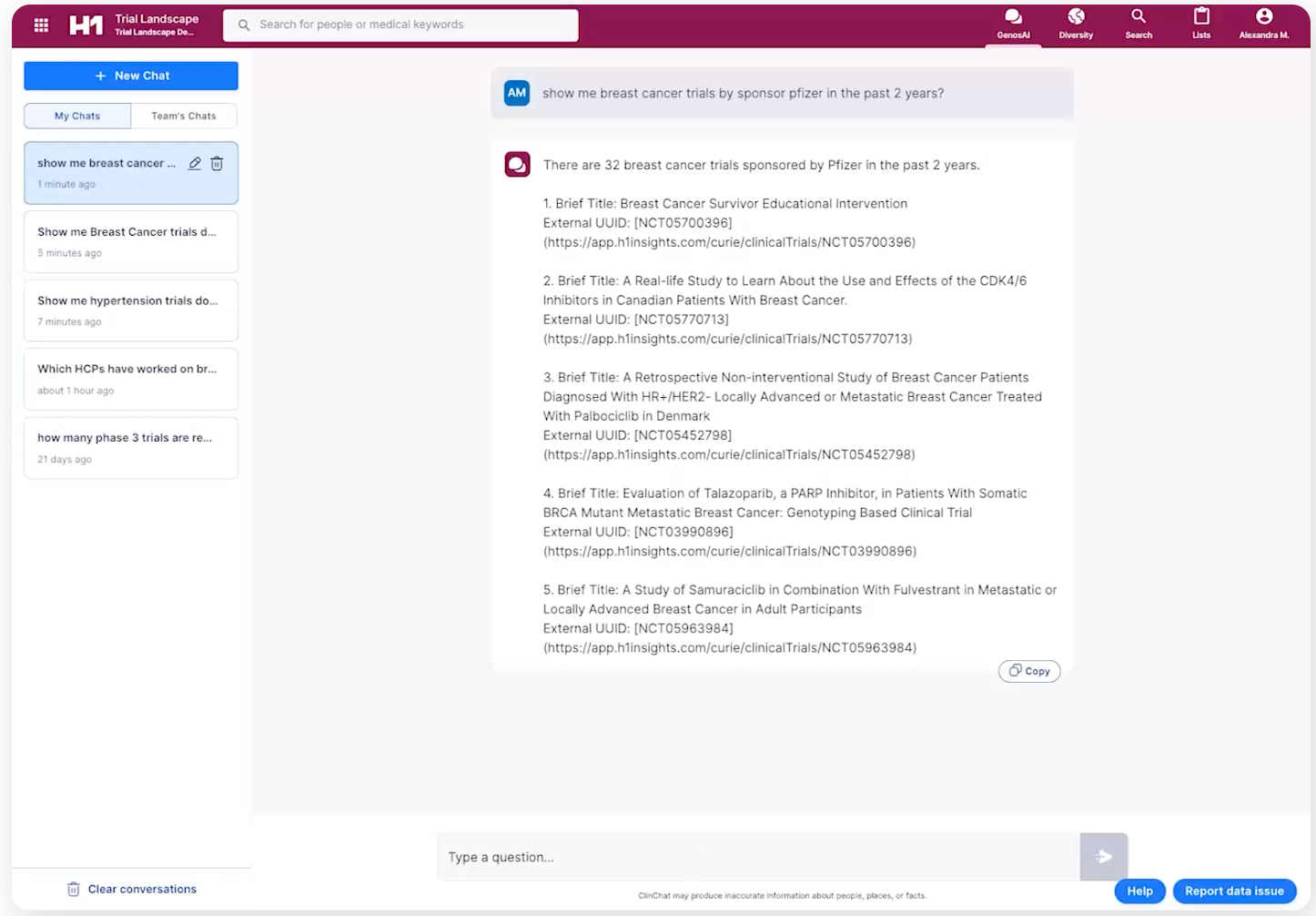Open 'Show me Breast Cancer trials d...' chat

click(x=131, y=242)
